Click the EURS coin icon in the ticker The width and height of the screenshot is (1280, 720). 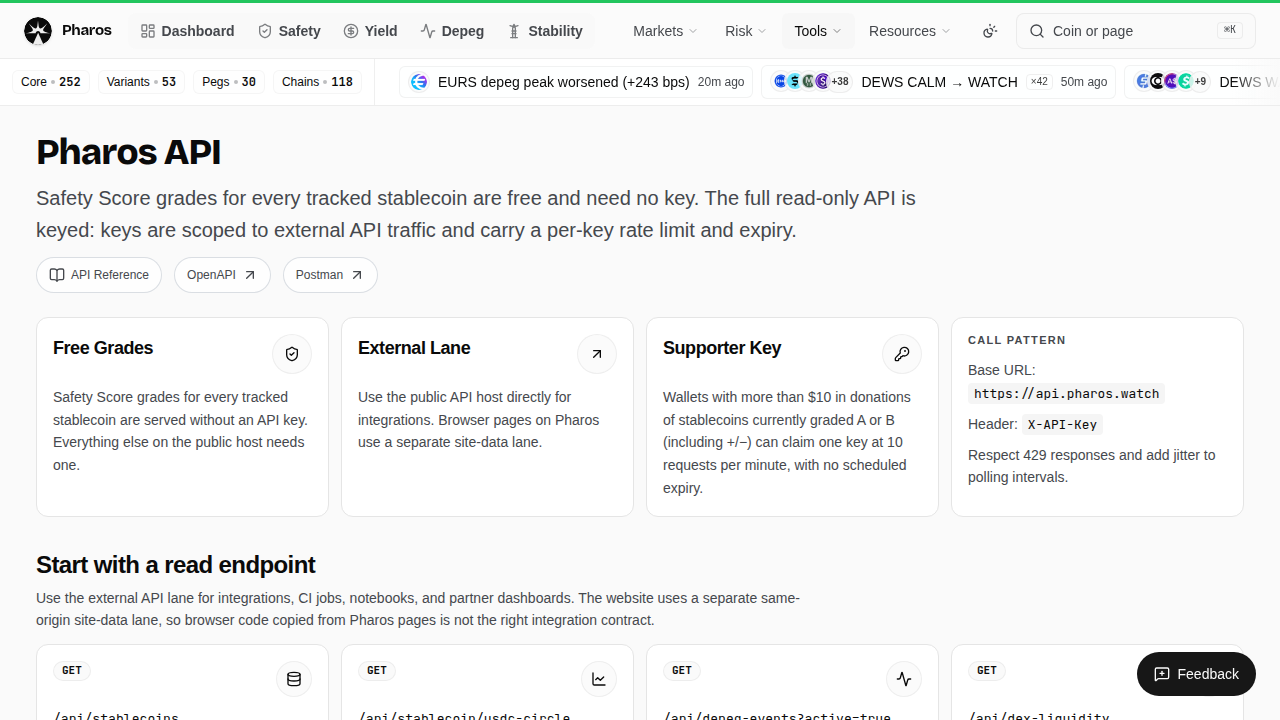(x=419, y=82)
